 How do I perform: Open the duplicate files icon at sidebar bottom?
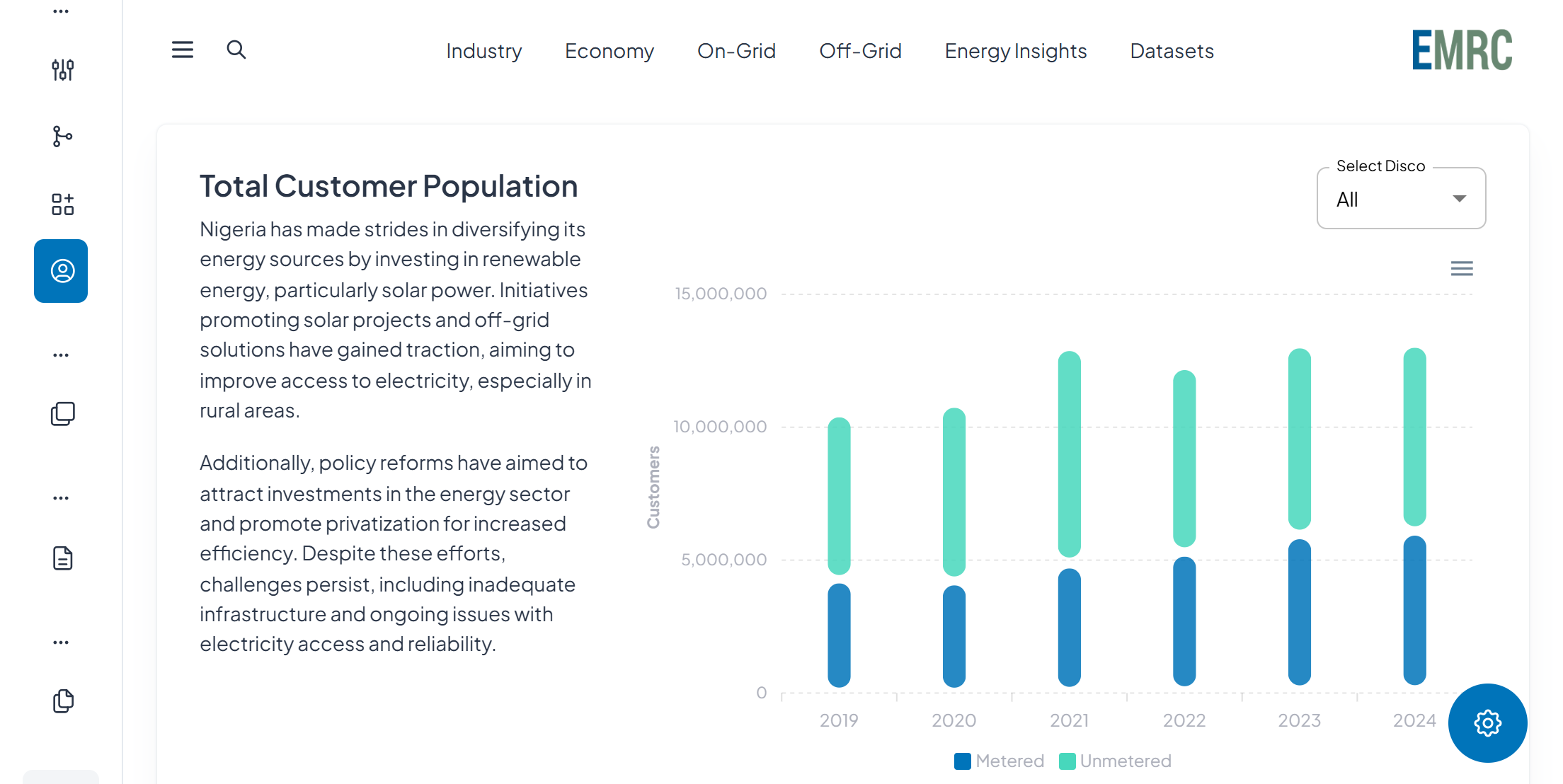[x=63, y=701]
